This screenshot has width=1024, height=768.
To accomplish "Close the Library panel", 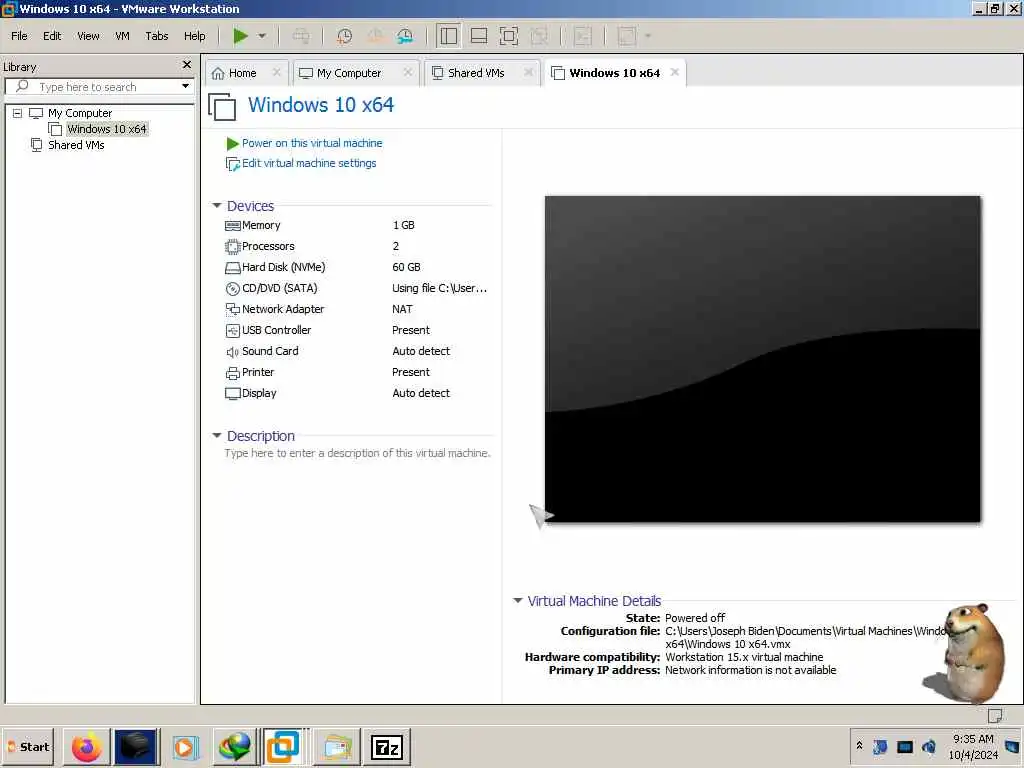I will [x=187, y=65].
